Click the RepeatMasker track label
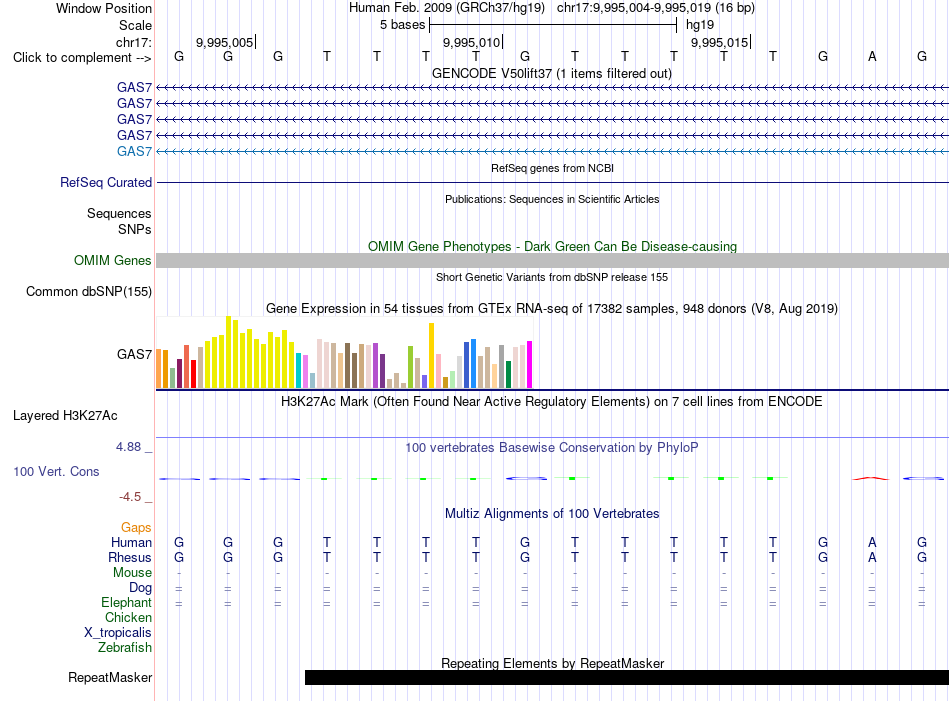 pos(110,677)
